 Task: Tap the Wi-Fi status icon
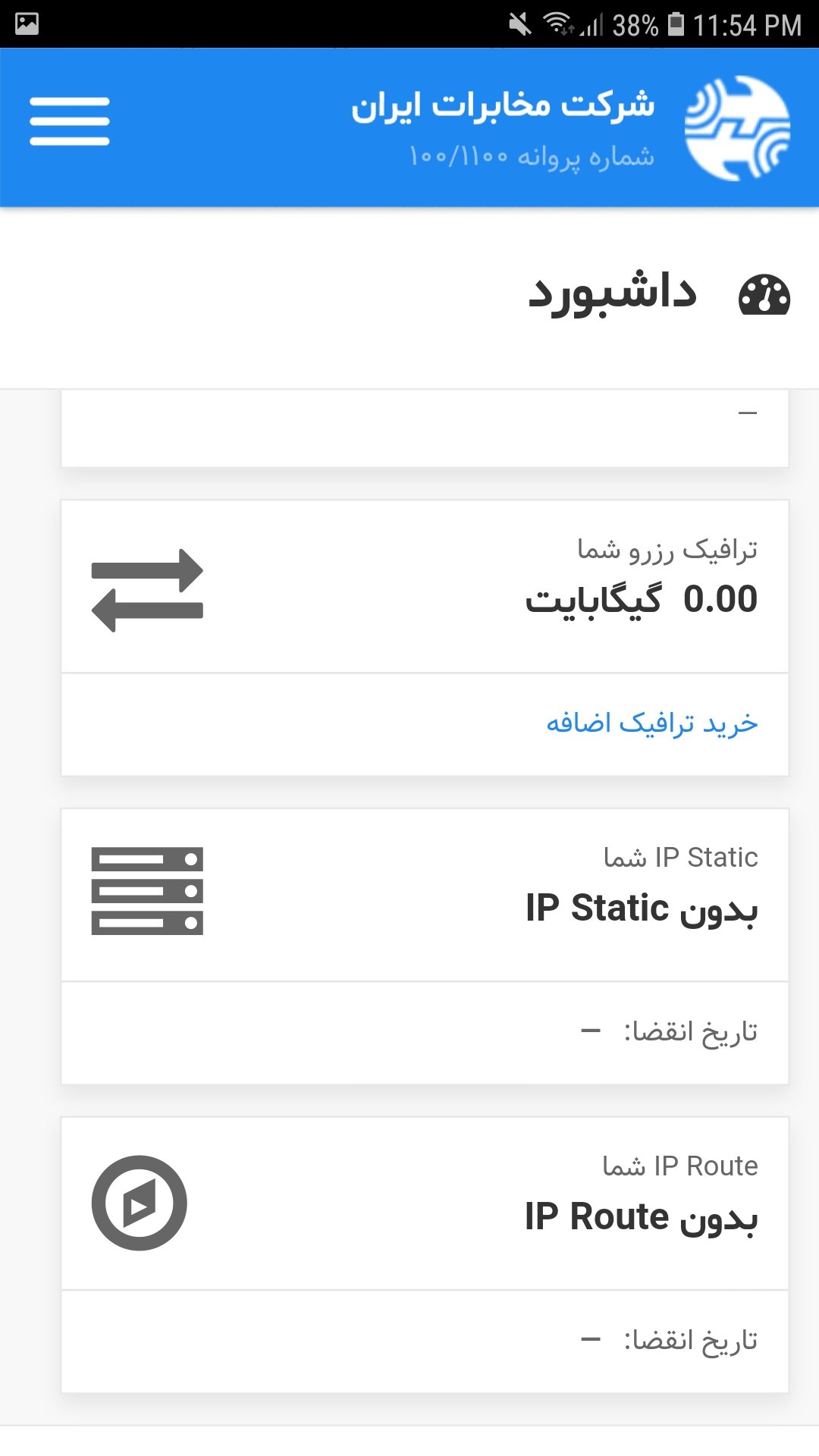(x=559, y=24)
